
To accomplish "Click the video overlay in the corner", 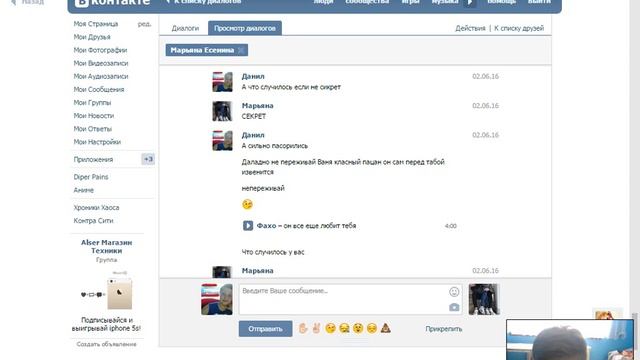I will 570,340.
